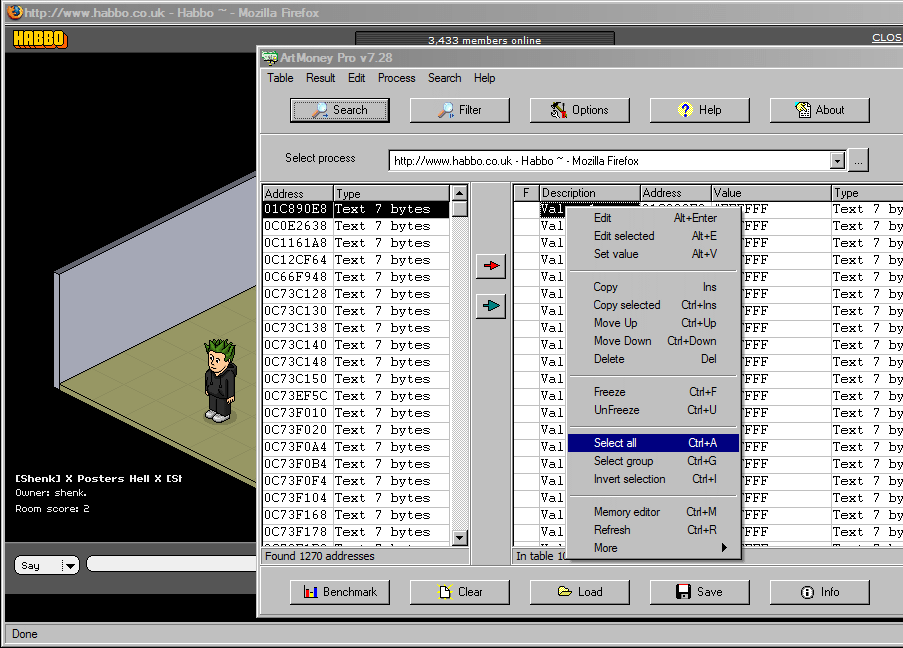The height and width of the screenshot is (648, 903).
Task: Save the current table
Action: (x=700, y=592)
